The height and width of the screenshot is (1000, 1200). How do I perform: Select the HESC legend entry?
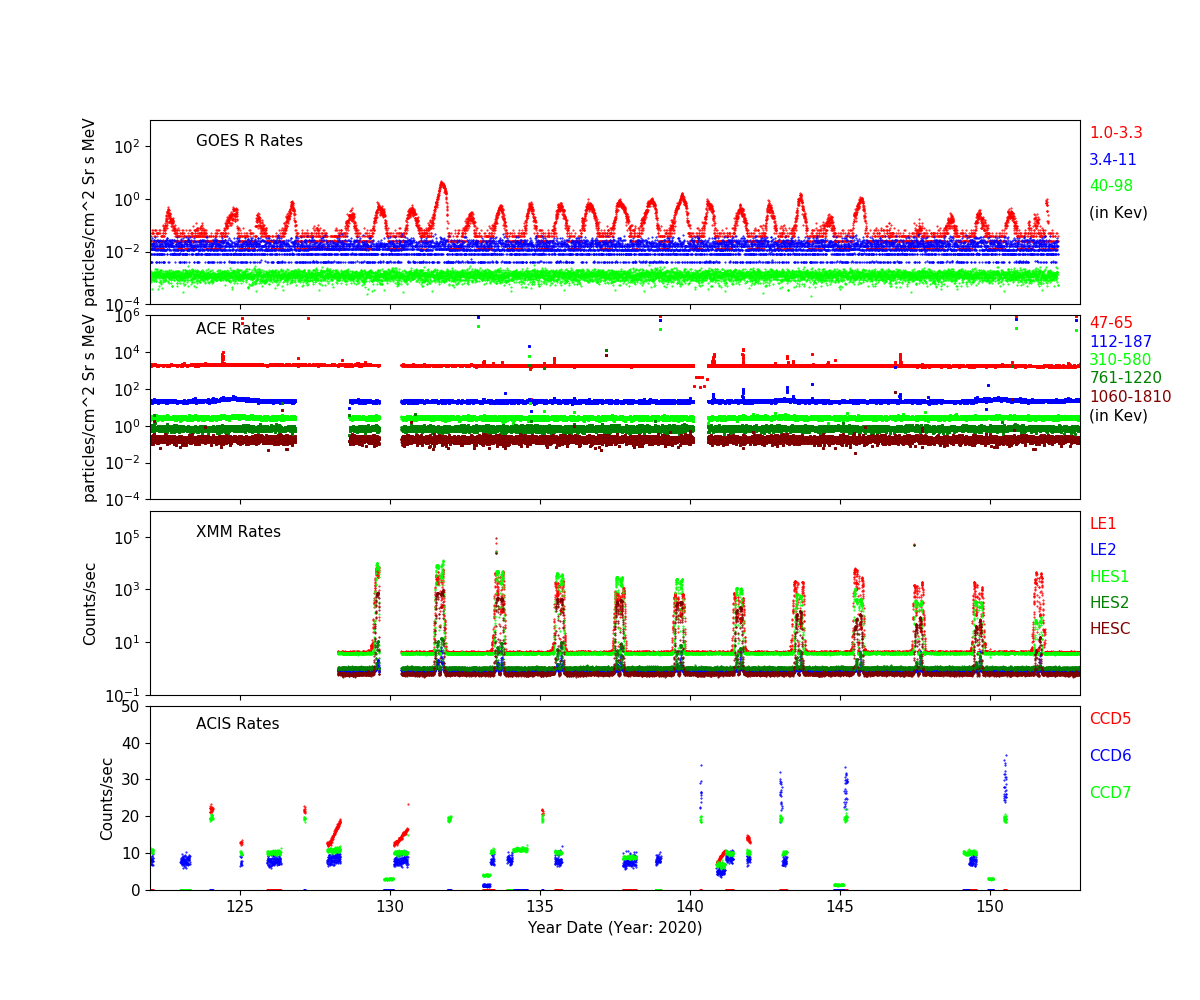tap(1109, 629)
